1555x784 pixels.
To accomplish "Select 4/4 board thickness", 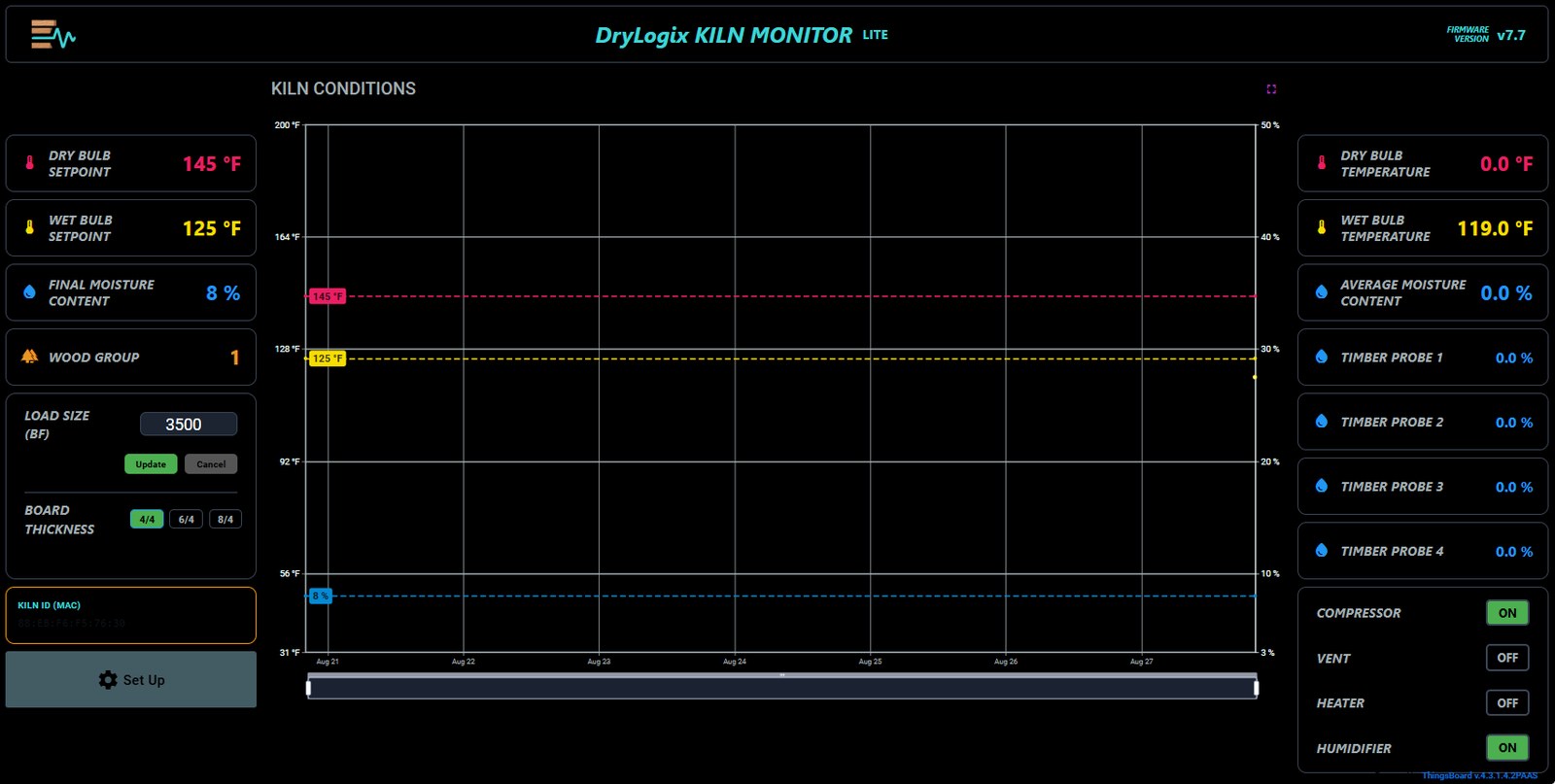I will (x=147, y=519).
